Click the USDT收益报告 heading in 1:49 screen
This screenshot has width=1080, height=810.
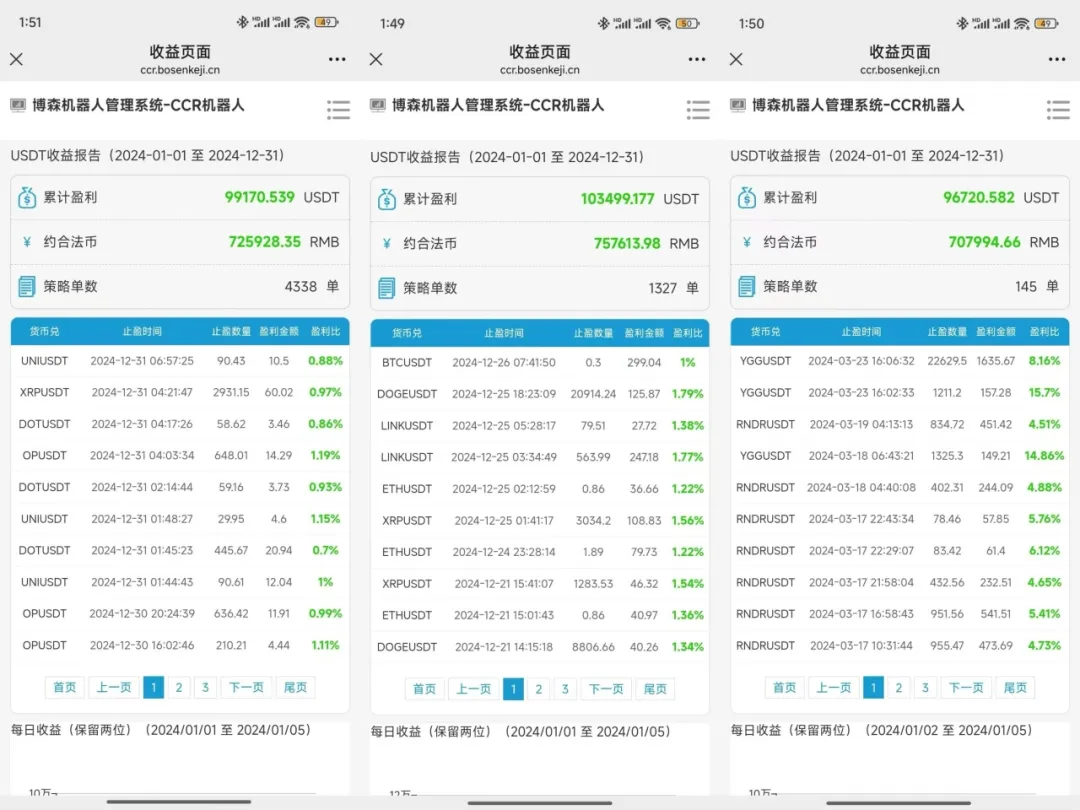(507, 157)
